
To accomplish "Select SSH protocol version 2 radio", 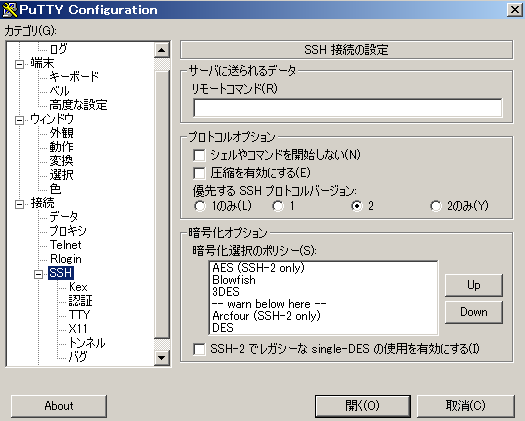I will coord(357,206).
